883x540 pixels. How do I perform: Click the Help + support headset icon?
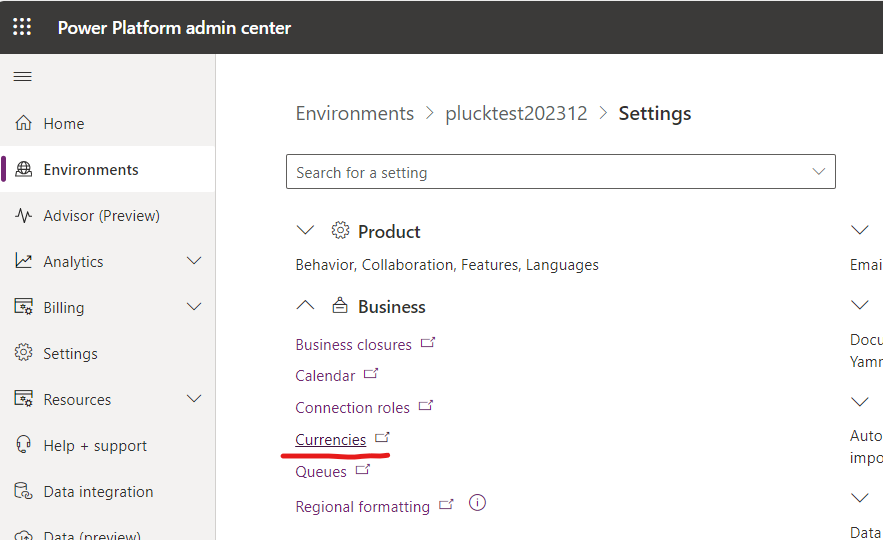click(x=24, y=446)
